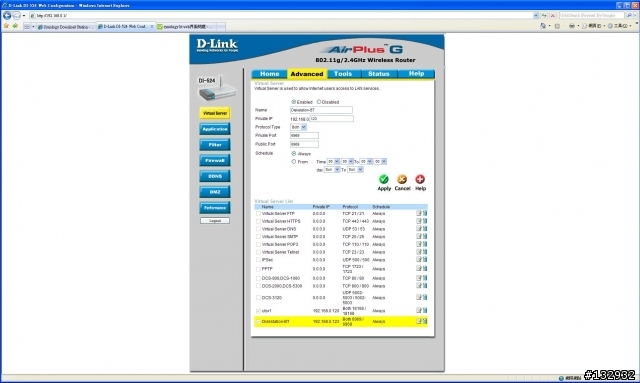Click the Public Port input field
Screen dimensions: 640x383
304,144
